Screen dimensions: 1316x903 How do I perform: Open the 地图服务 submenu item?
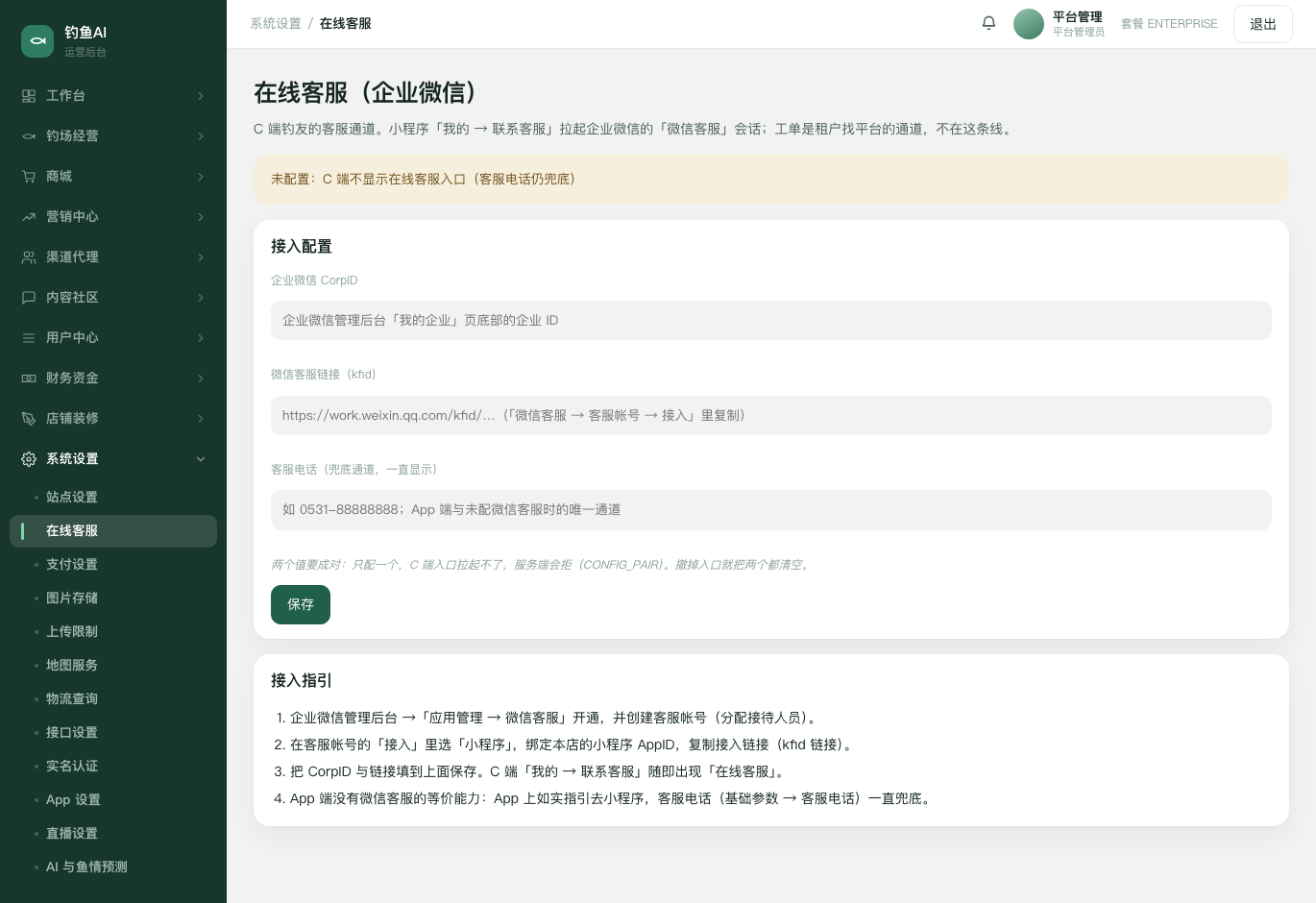point(113,666)
